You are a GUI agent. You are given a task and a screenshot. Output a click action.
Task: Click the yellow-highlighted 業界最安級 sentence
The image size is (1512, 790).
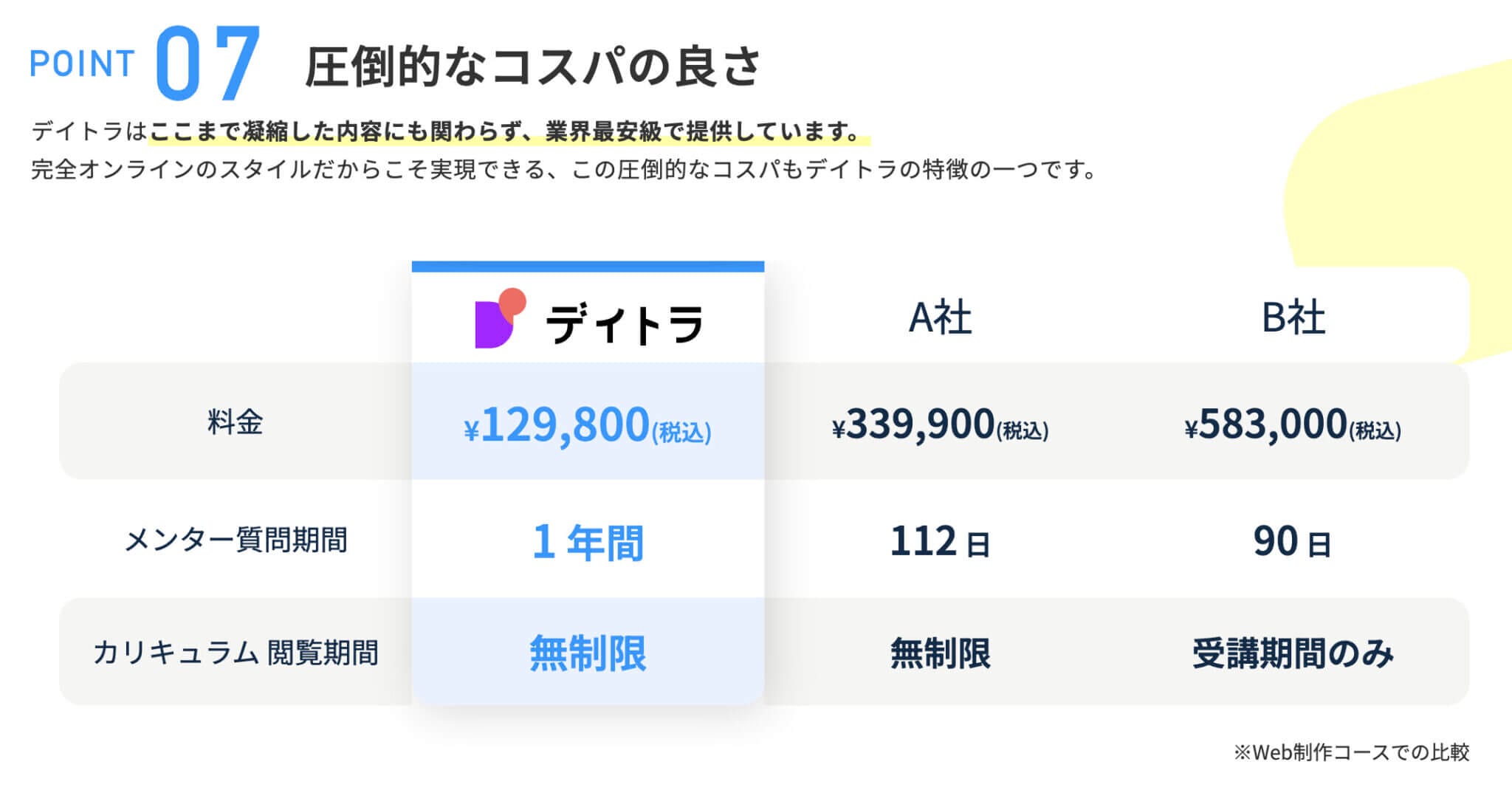[508, 132]
